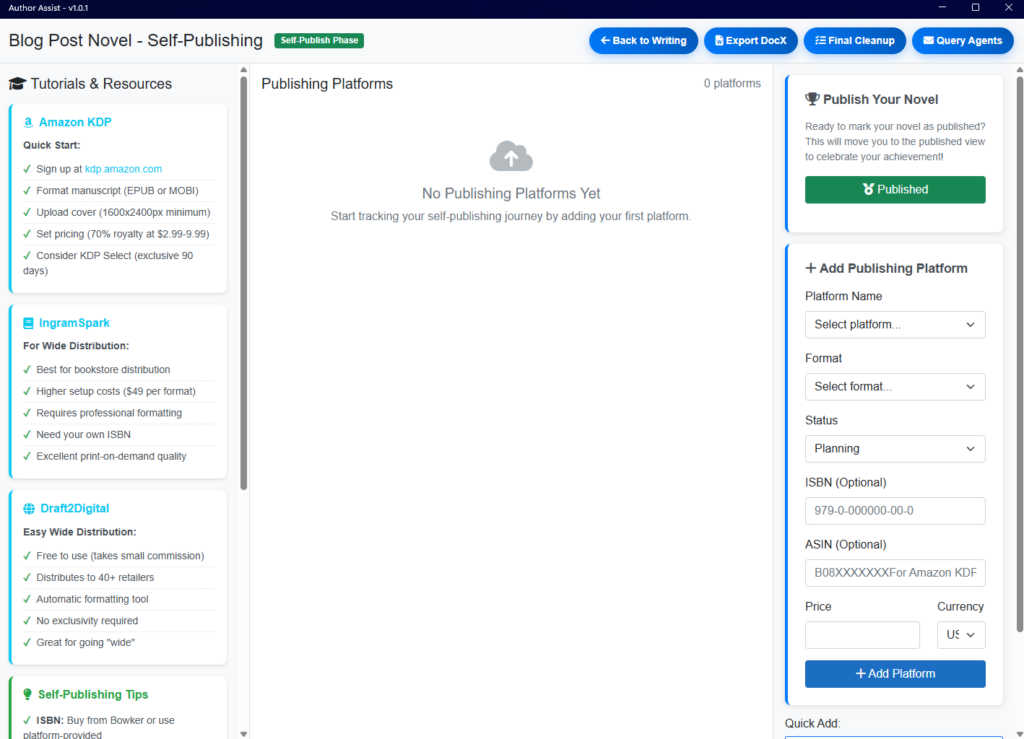Click into the ISBN input field

click(x=894, y=511)
